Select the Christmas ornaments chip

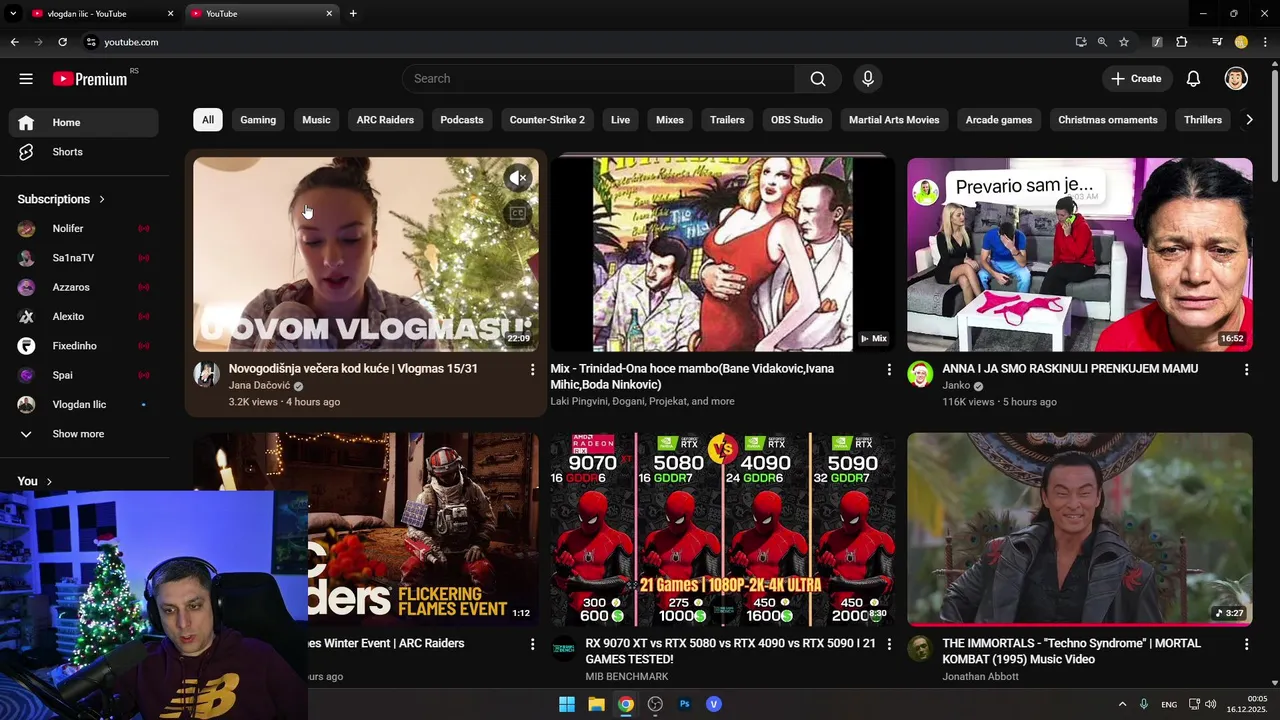point(1108,120)
